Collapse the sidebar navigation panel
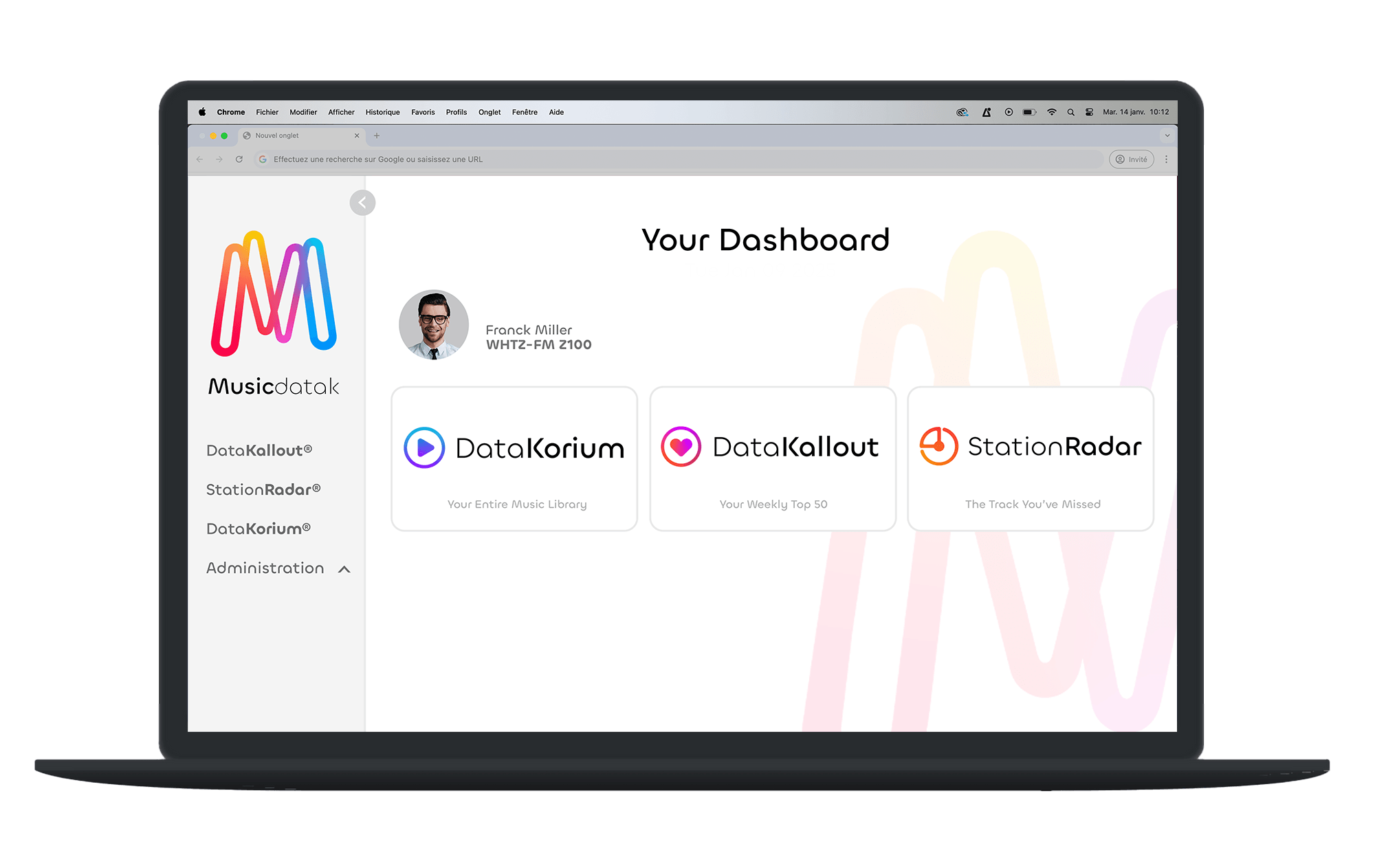1375x868 pixels. 362,202
